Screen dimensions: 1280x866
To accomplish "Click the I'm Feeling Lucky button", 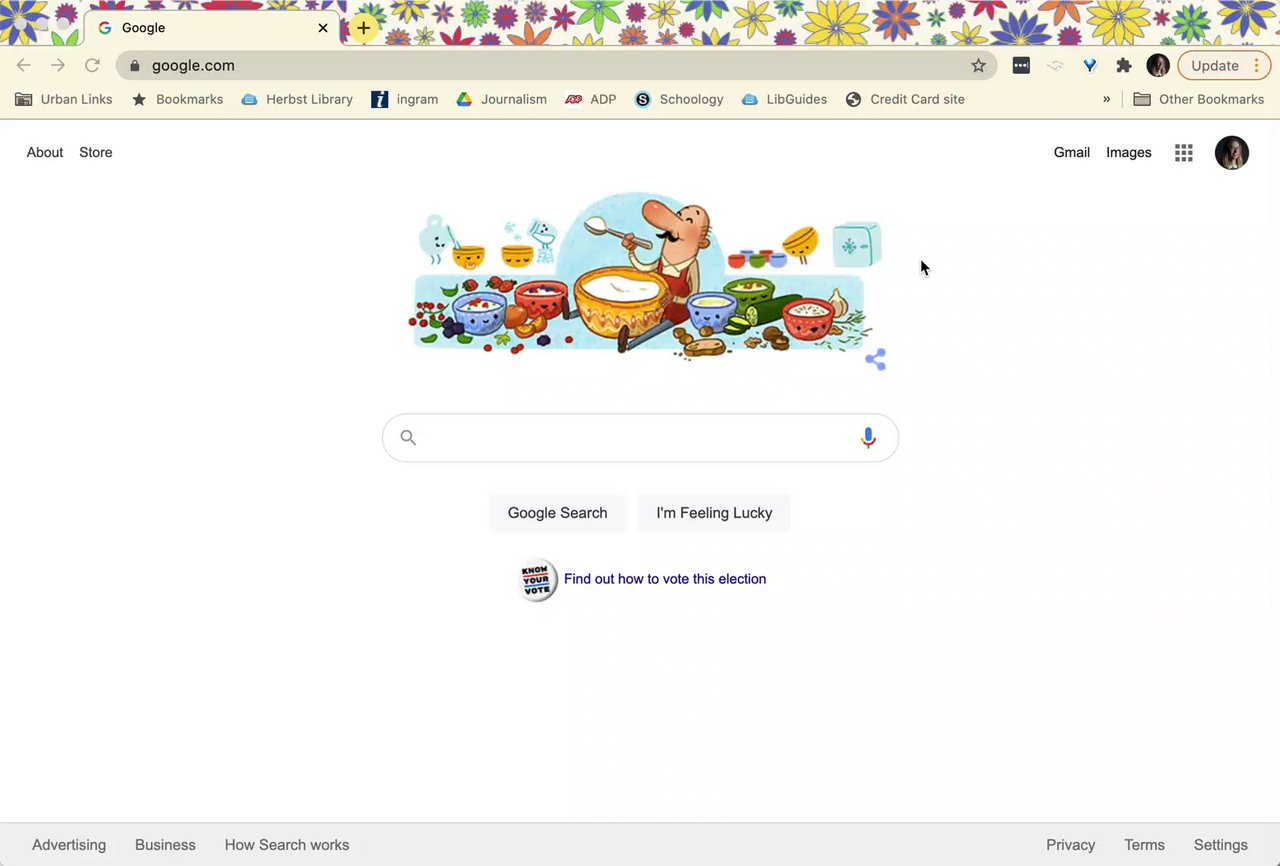I will (x=714, y=513).
